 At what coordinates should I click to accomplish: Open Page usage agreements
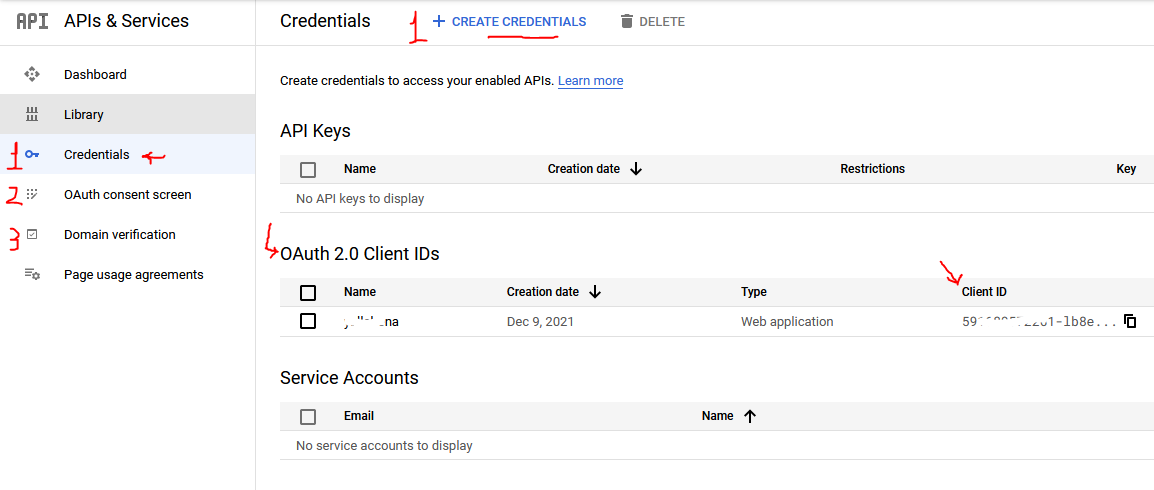(x=128, y=274)
